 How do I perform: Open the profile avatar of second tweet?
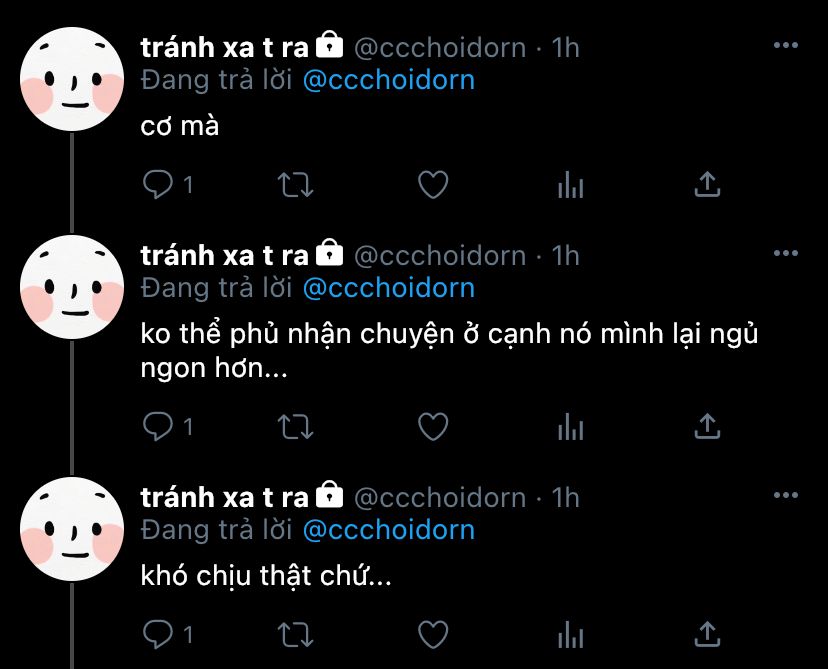[x=72, y=287]
